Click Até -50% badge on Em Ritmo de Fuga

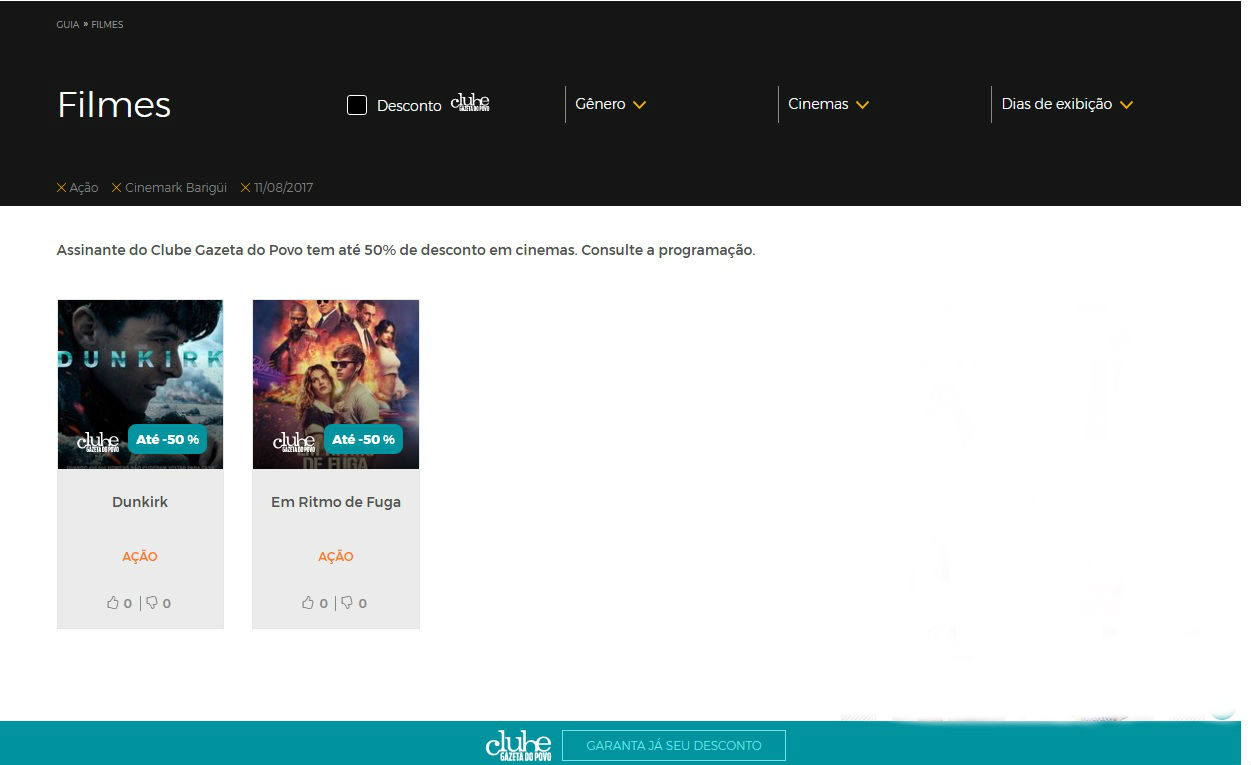(363, 439)
